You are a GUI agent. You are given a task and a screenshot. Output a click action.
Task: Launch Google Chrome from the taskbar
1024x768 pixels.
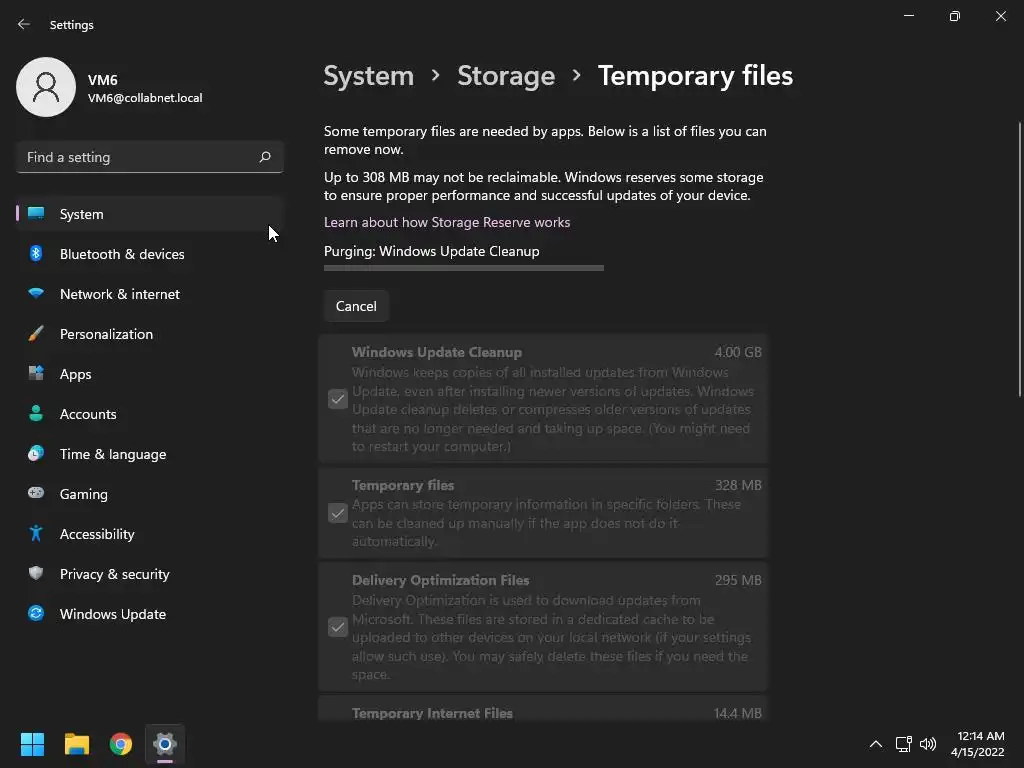pos(121,744)
